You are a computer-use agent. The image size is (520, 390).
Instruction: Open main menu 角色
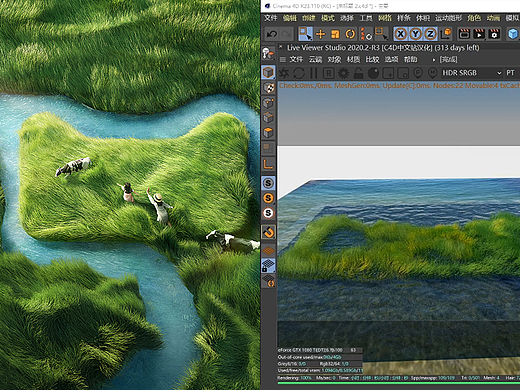[x=474, y=18]
